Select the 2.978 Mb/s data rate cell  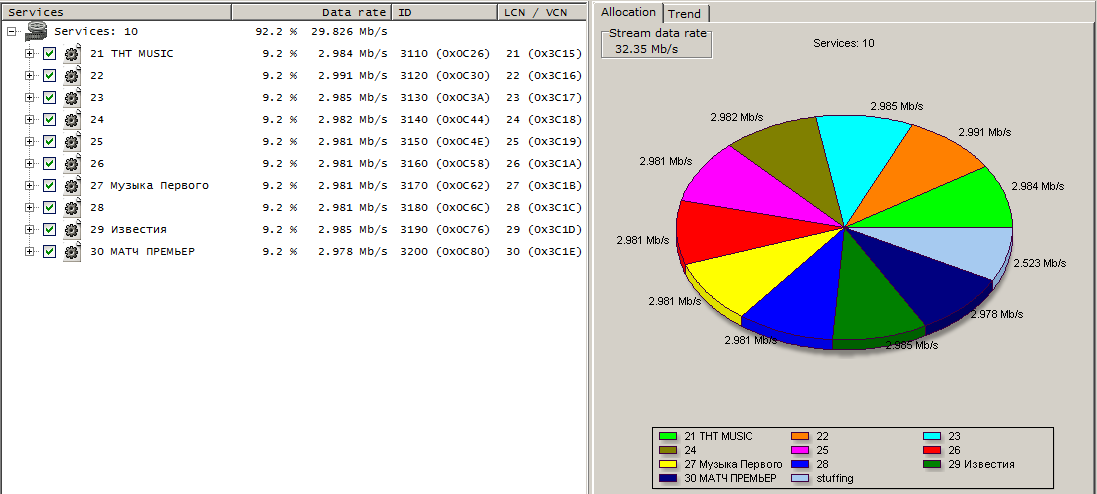[x=353, y=251]
